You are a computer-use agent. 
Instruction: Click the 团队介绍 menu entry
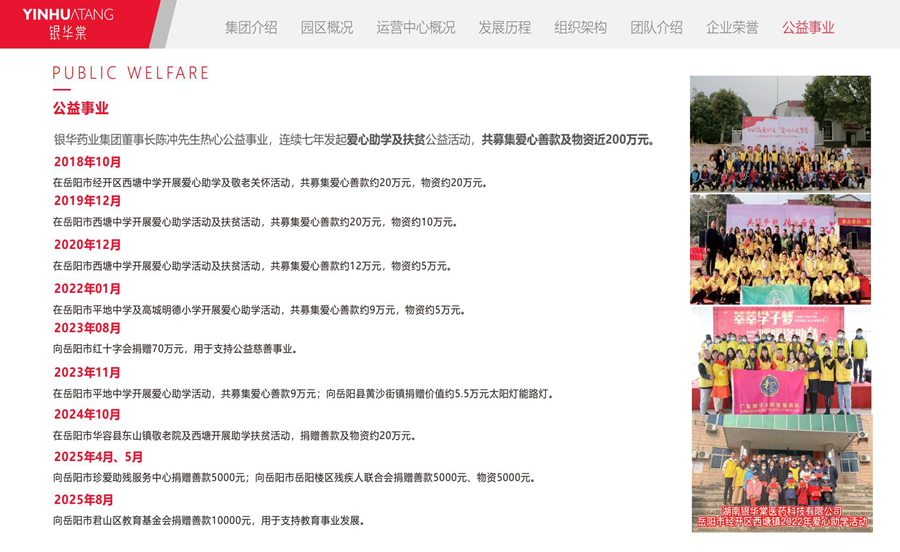click(x=656, y=27)
